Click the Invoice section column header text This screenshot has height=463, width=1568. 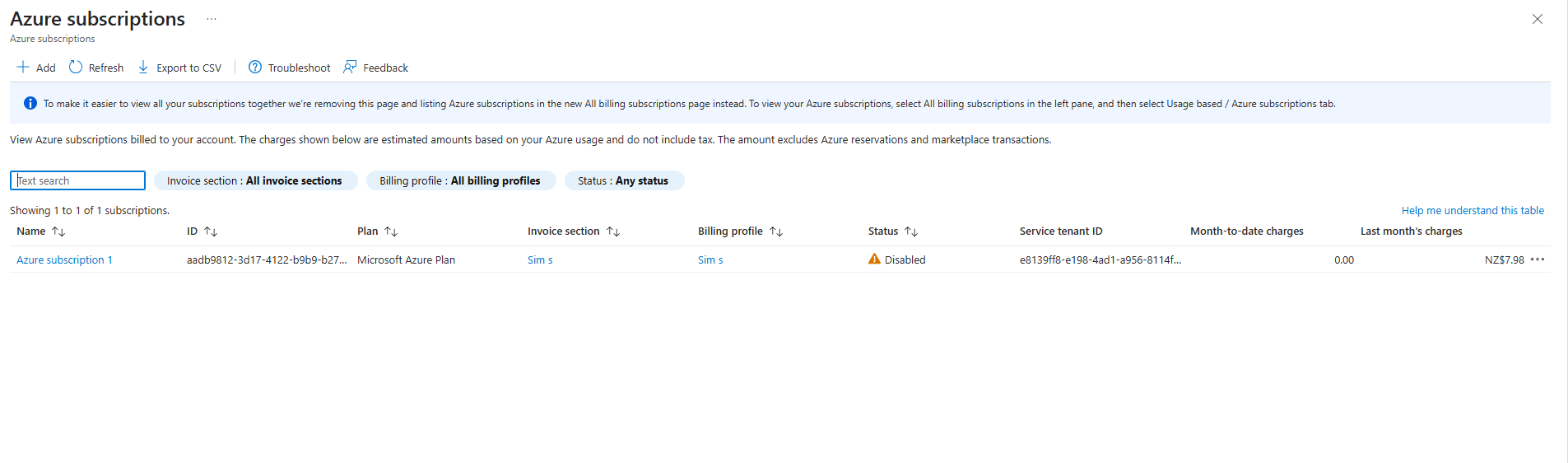[x=564, y=231]
